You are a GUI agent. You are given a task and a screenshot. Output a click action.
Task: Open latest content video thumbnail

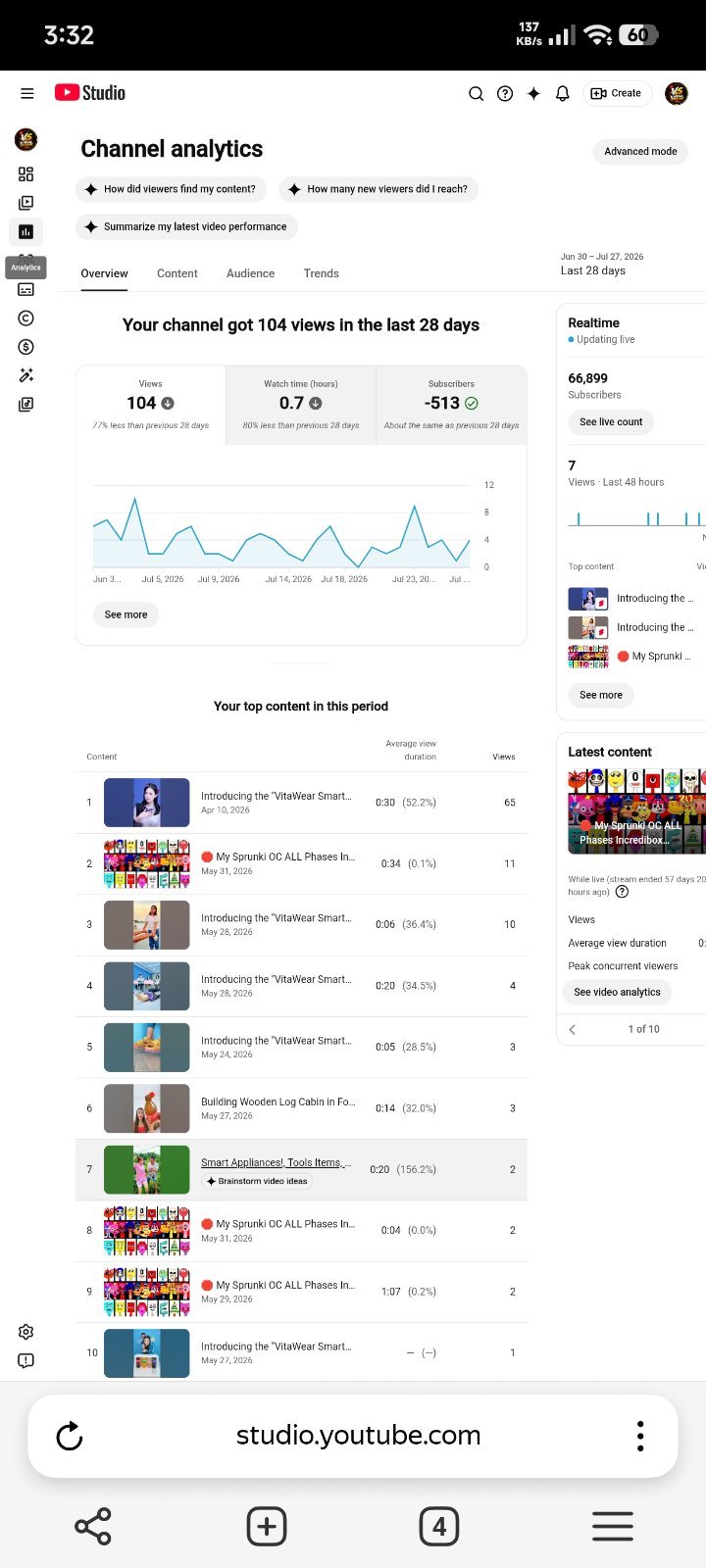[x=636, y=810]
